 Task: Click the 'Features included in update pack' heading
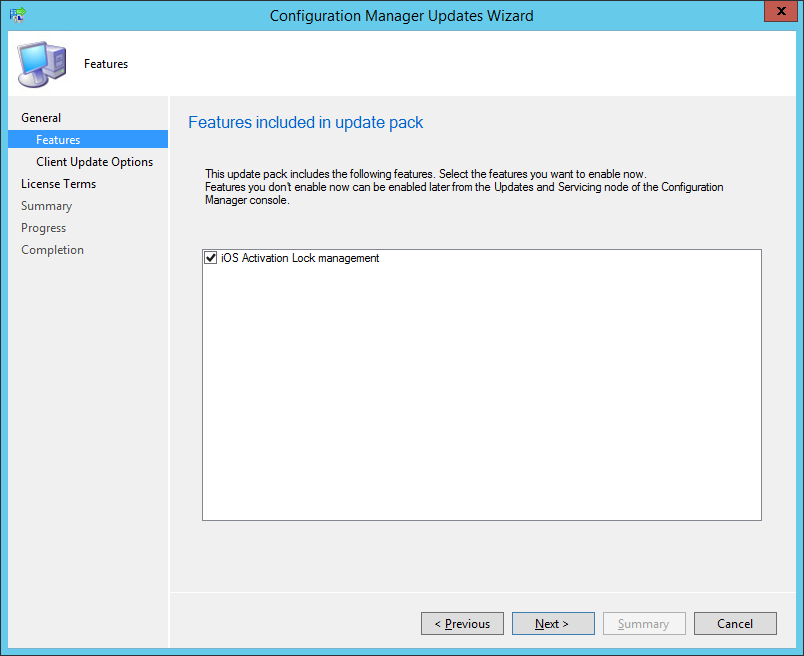pos(306,123)
